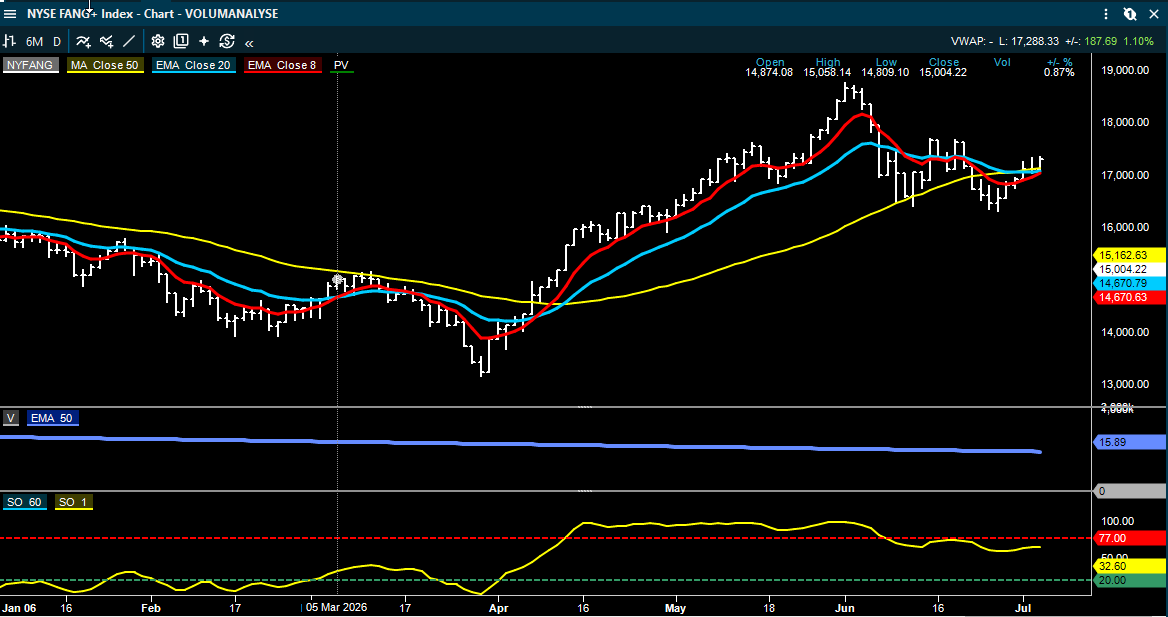Click the Close value 15,004.22

point(943,72)
